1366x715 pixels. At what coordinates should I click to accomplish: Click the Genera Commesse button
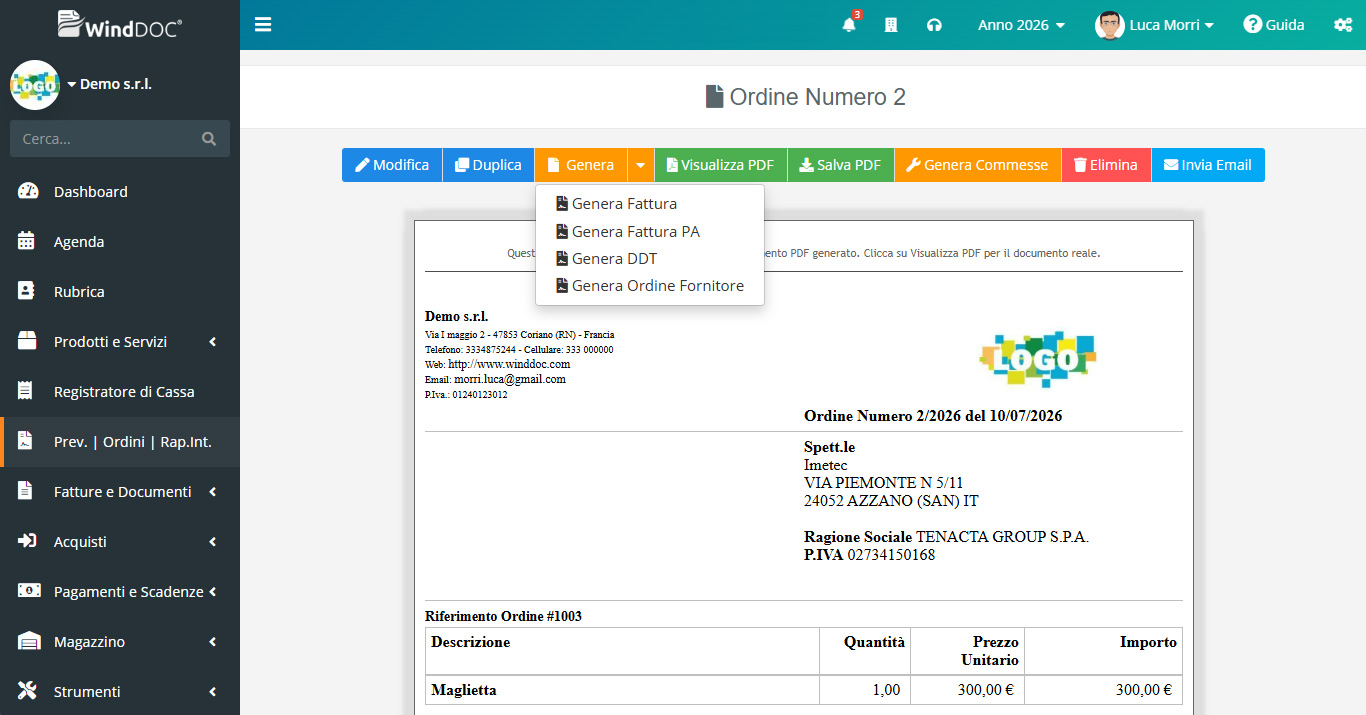(x=977, y=165)
